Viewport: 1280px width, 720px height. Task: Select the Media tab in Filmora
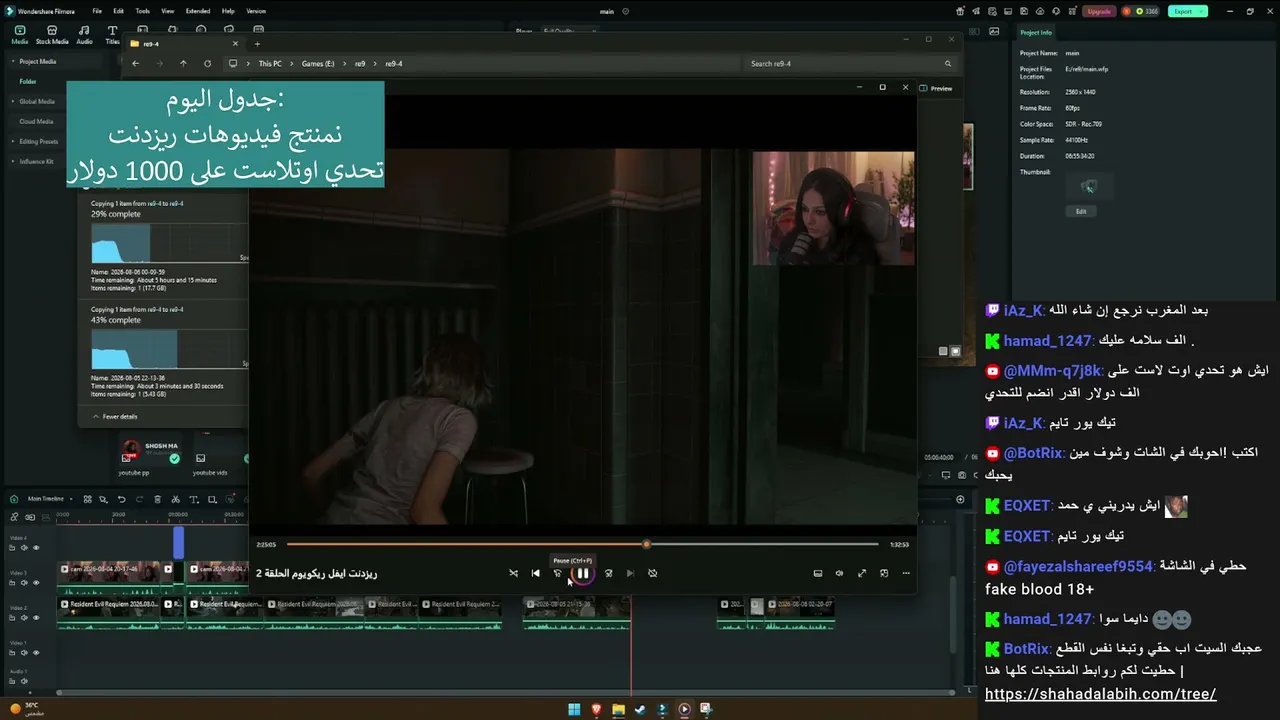pyautogui.click(x=19, y=36)
